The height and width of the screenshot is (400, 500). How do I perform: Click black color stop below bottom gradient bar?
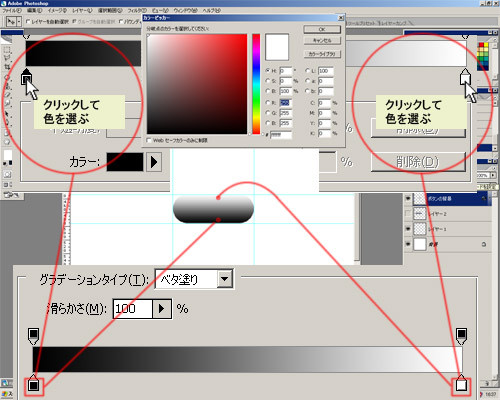click(33, 383)
